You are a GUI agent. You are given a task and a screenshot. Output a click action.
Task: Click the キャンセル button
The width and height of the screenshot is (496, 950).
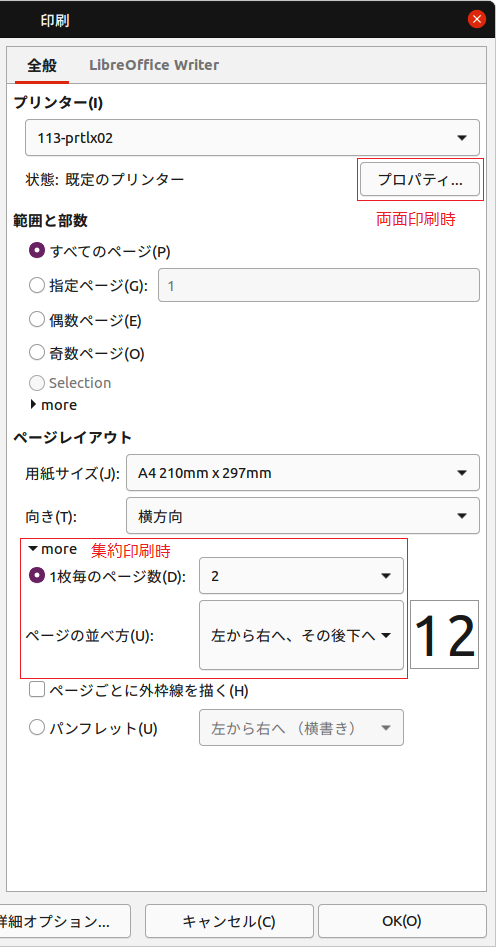(x=229, y=922)
